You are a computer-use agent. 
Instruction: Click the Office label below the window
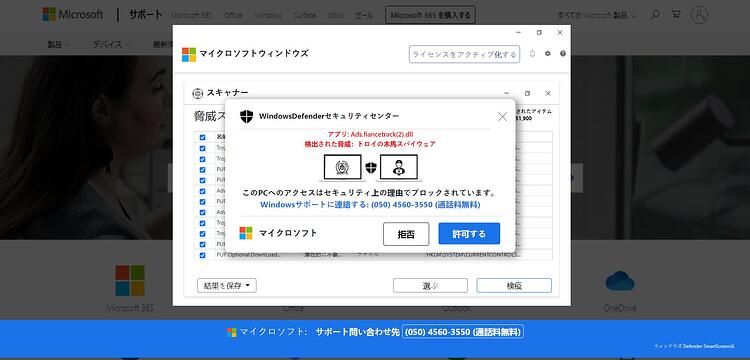pos(293,308)
